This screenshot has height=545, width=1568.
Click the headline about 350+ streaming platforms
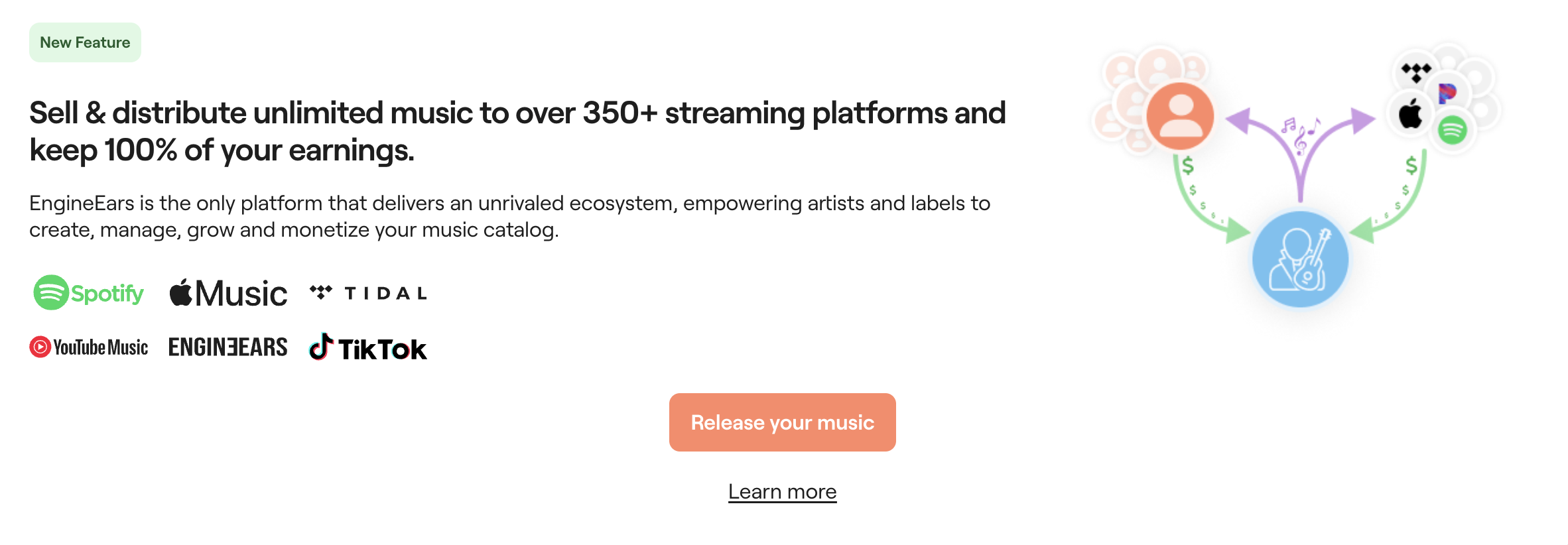click(x=517, y=131)
